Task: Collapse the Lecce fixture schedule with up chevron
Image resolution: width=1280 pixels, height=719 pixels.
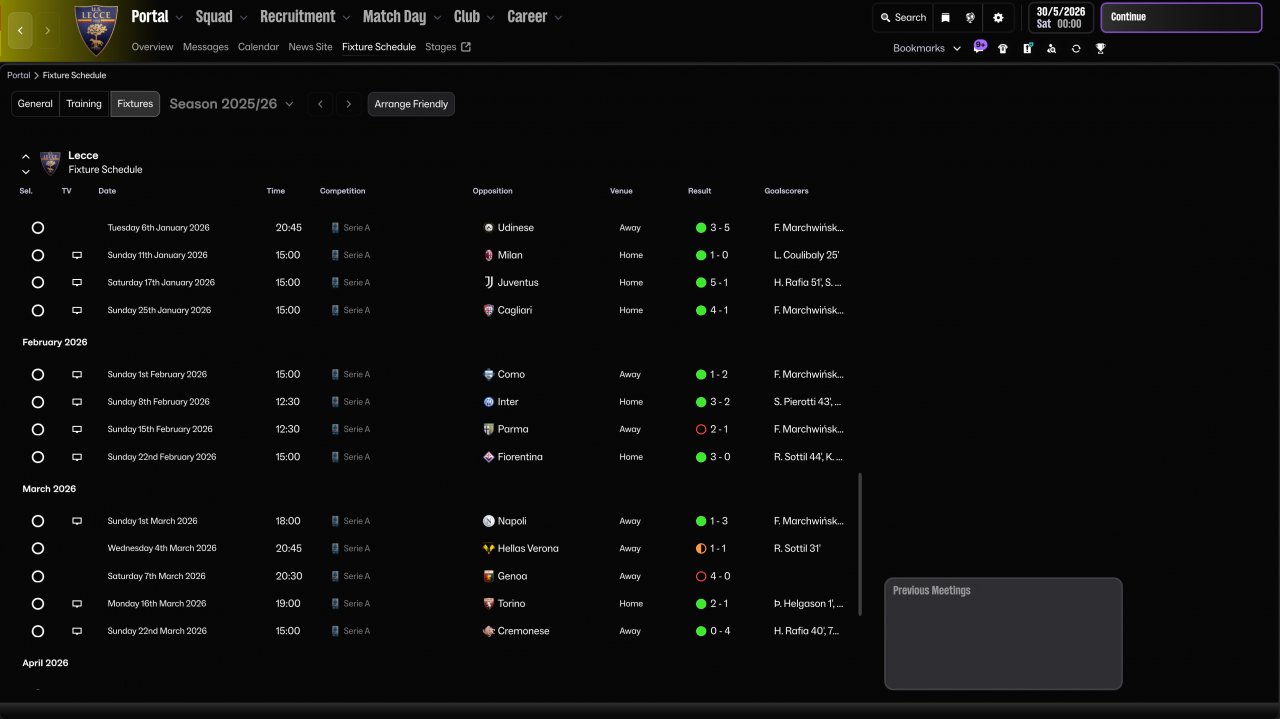Action: [x=26, y=157]
